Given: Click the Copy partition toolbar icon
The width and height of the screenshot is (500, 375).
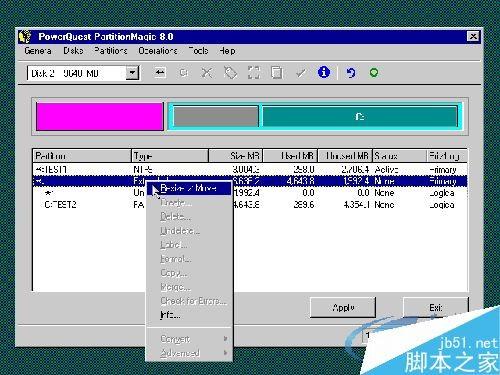Looking at the screenshot, I should (x=277, y=72).
